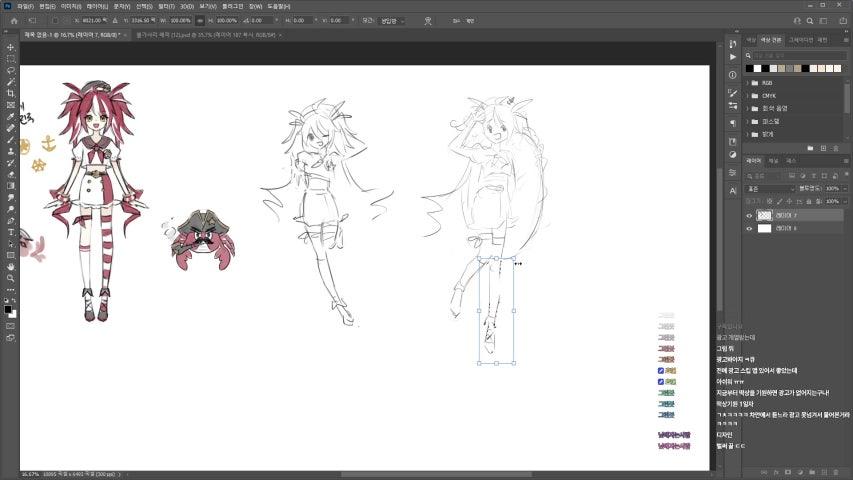Select the Lasso tool
The width and height of the screenshot is (853, 480).
[x=10, y=70]
